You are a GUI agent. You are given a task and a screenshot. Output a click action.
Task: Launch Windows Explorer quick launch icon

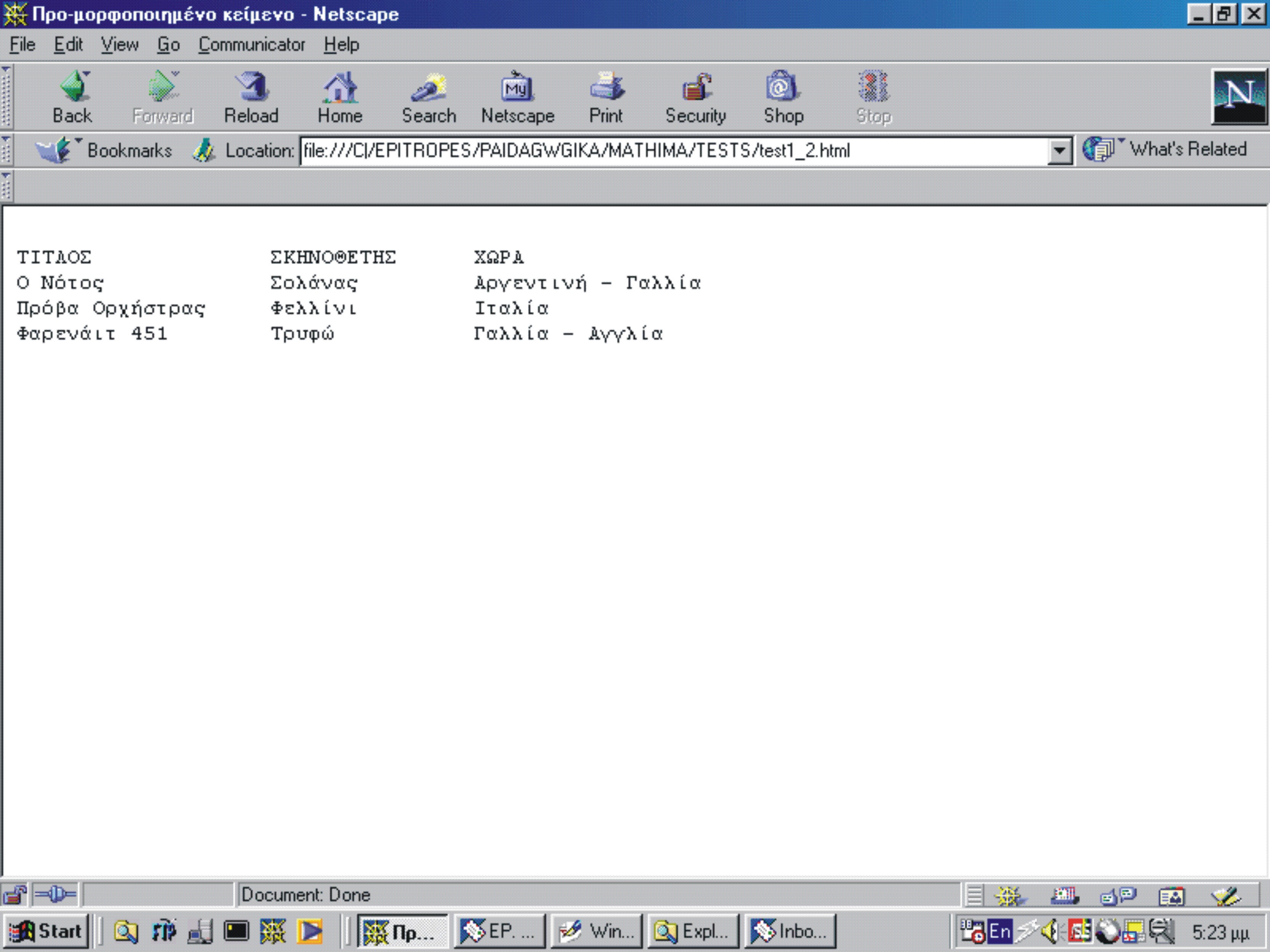126,931
